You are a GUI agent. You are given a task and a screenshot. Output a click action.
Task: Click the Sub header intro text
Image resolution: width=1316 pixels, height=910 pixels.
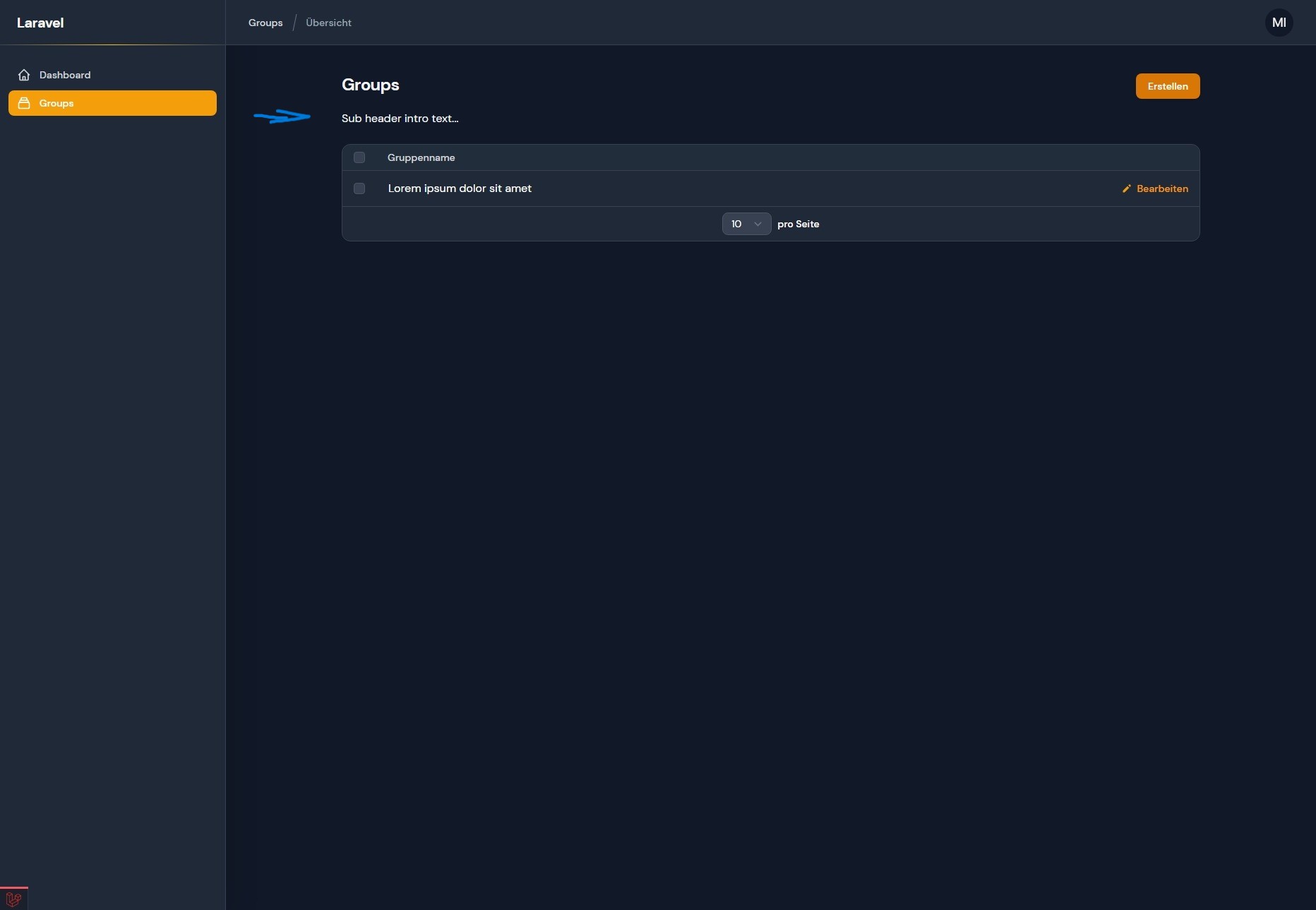[400, 119]
